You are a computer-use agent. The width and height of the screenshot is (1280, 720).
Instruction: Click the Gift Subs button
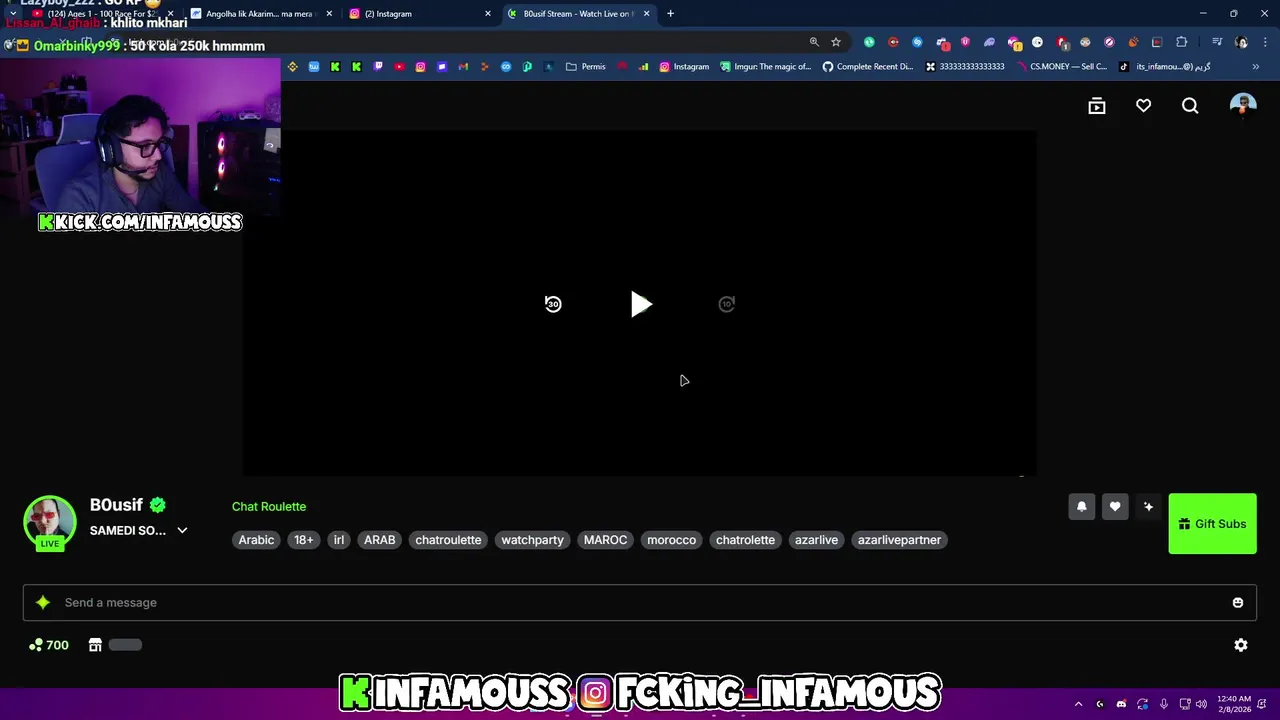(1212, 524)
